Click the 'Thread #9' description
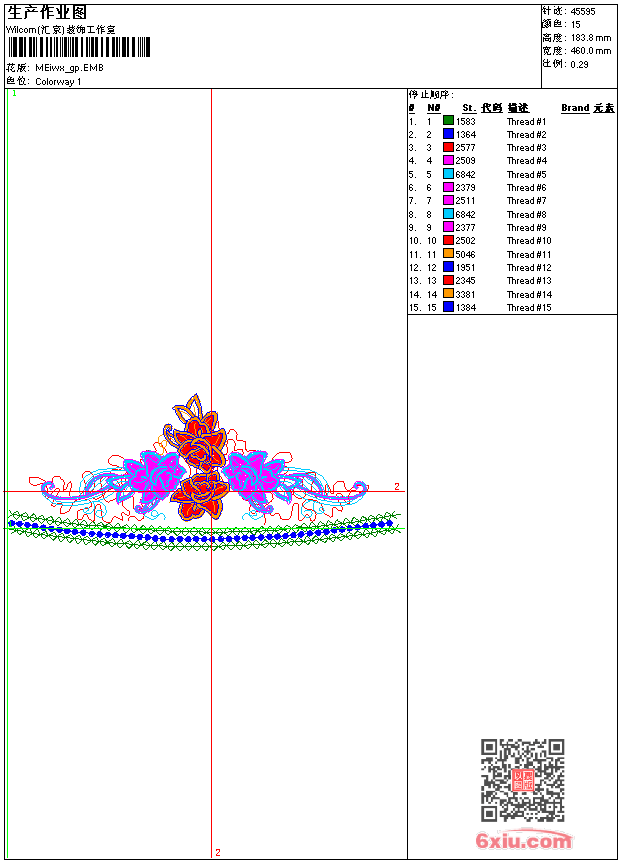Screen dimensions: 620x860 pyautogui.click(x=526, y=228)
